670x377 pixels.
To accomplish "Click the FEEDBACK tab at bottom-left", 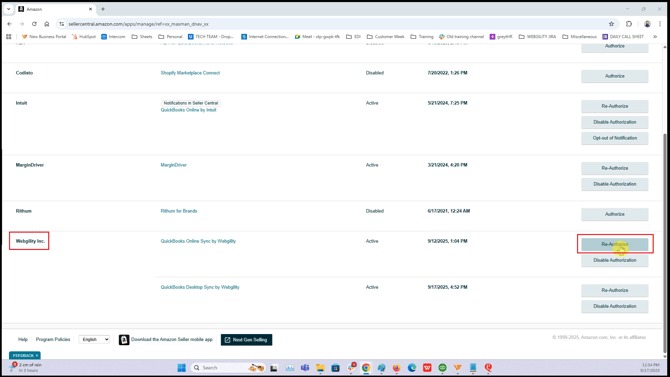I will coord(25,355).
